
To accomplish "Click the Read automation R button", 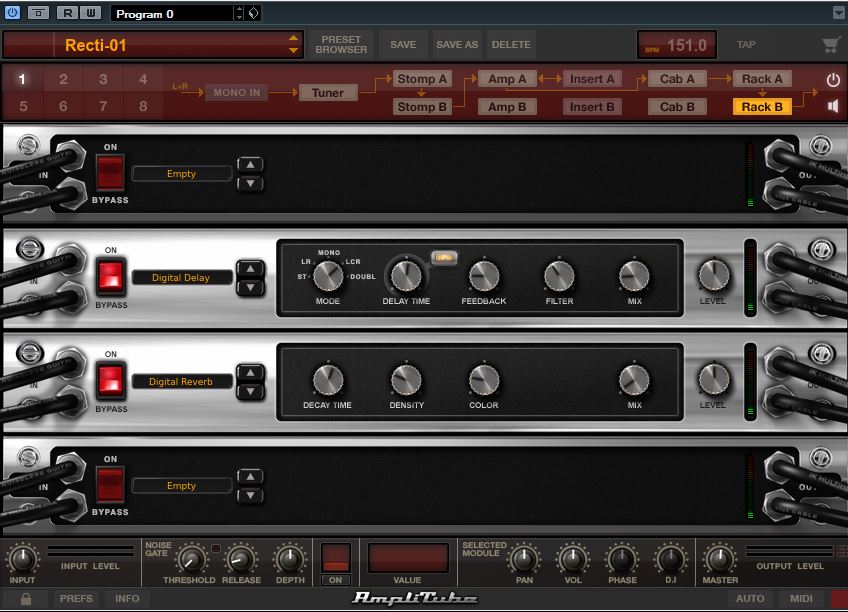I will click(67, 13).
